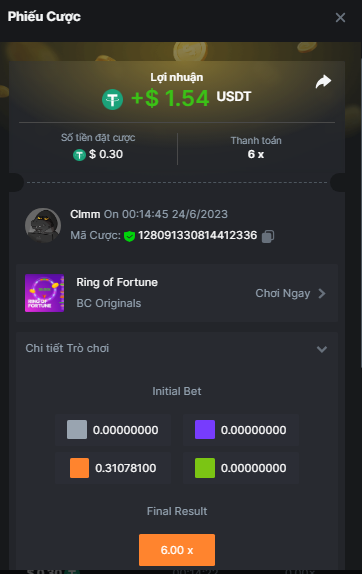Click the share arrow icon
The width and height of the screenshot is (362, 574).
323,81
